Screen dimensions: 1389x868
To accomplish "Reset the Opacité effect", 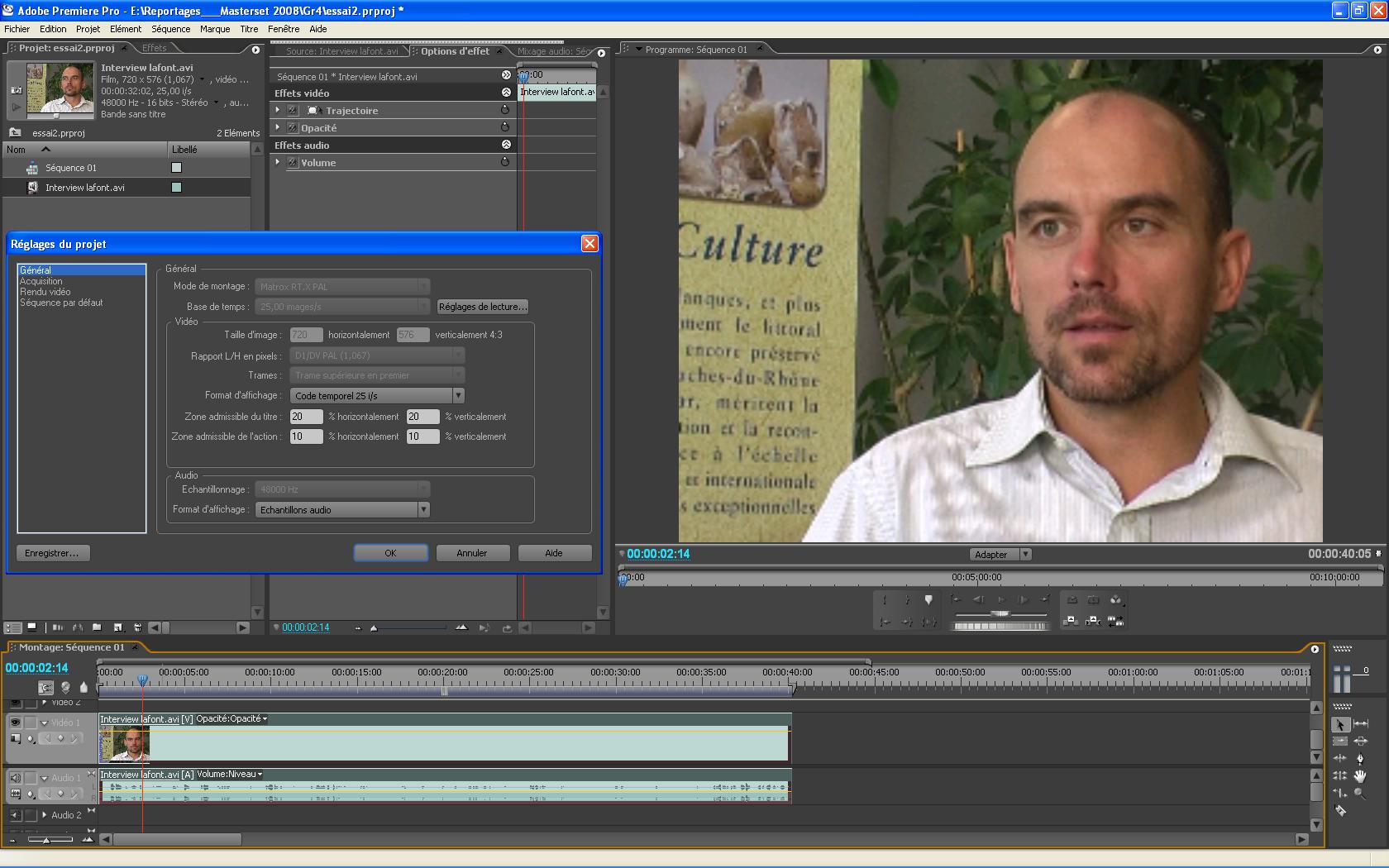I will (x=505, y=127).
